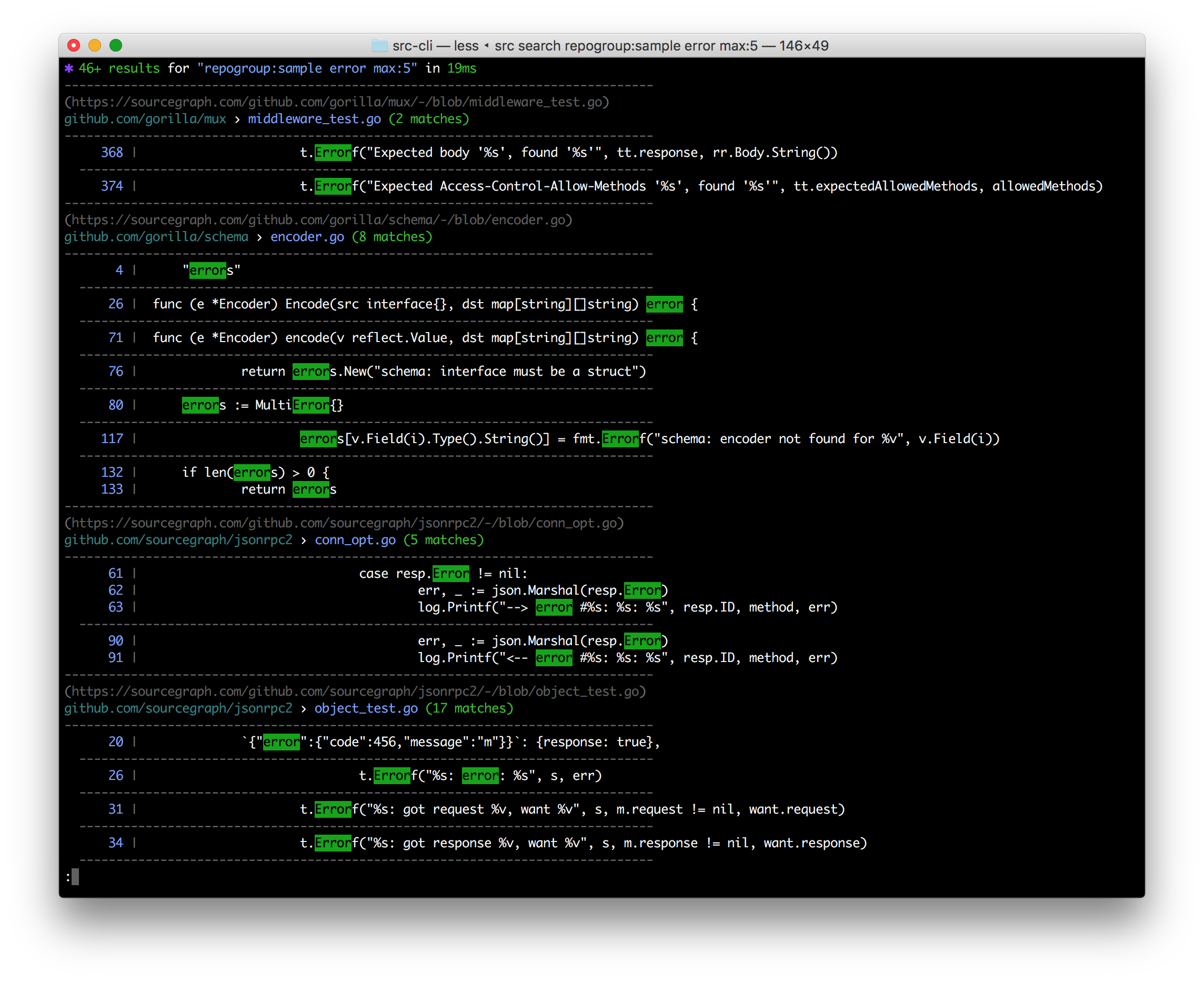Click line number 368
The image size is (1204, 982).
tap(112, 153)
